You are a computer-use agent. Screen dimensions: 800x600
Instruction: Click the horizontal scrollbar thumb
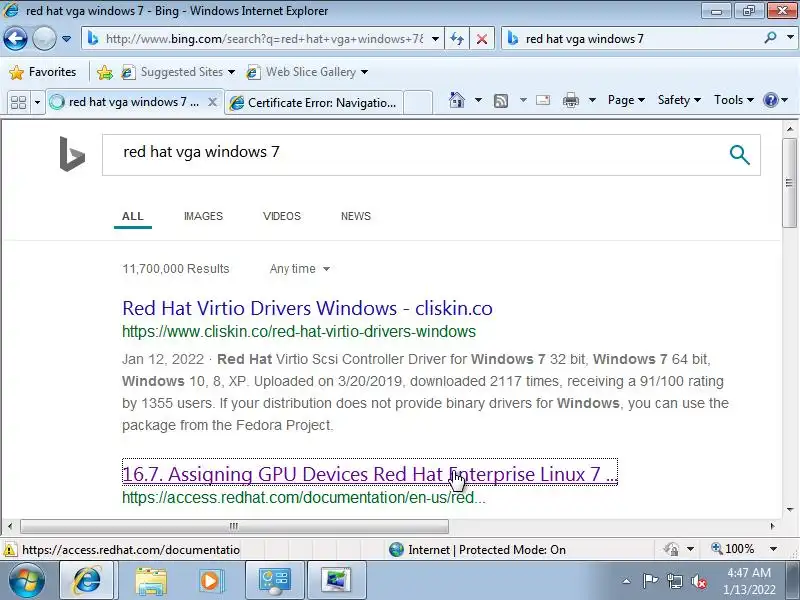234,526
